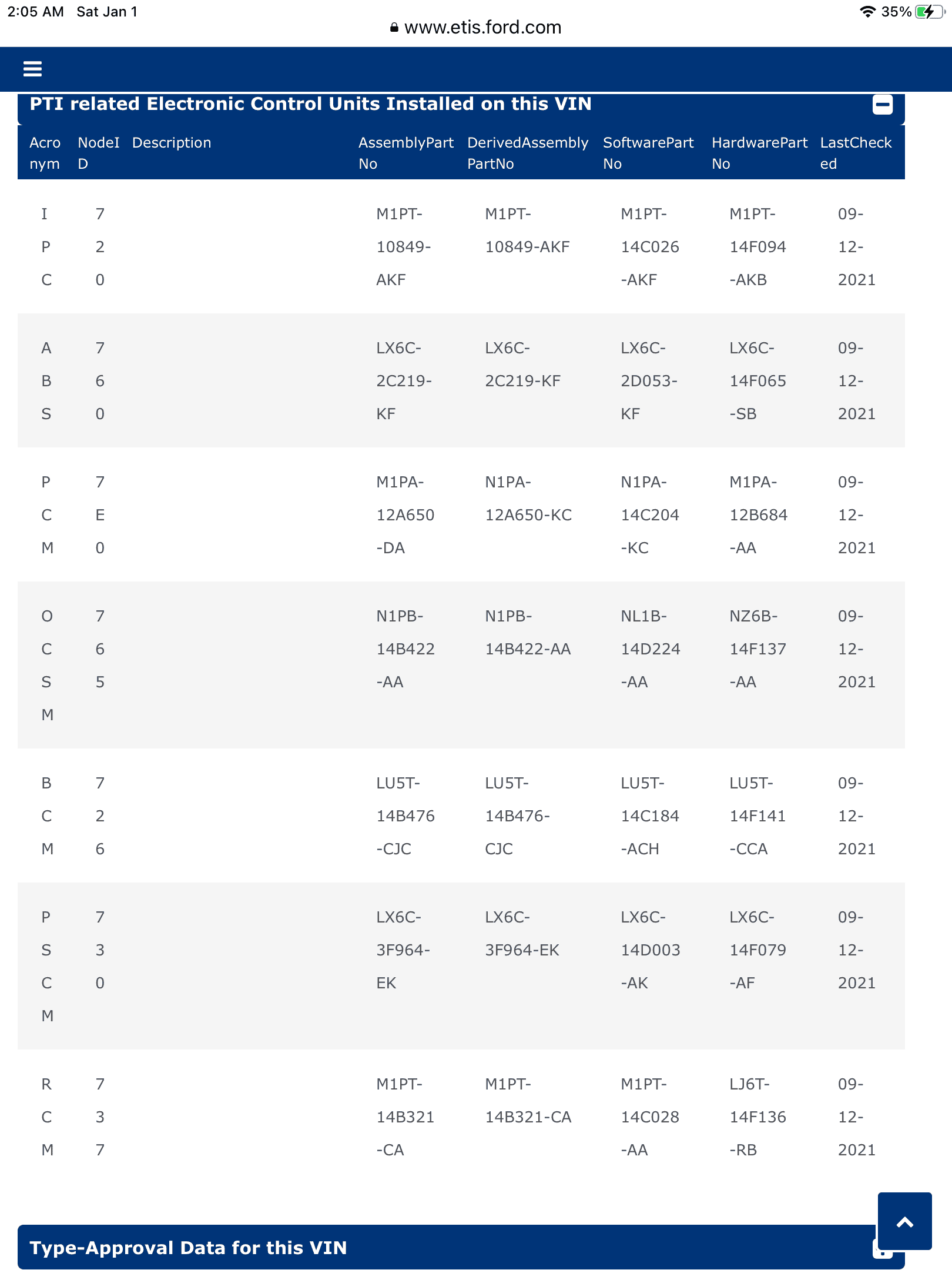Select the RCM hardware part LJ6T-14F136-RB

757,1117
